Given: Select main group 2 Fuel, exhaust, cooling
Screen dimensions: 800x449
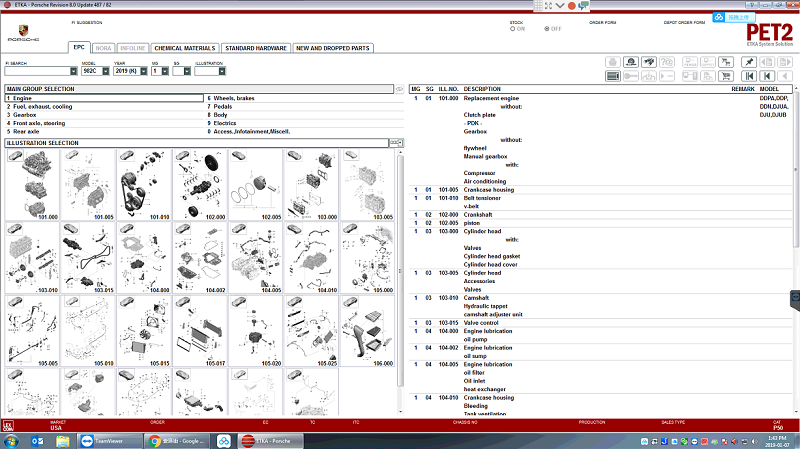Looking at the screenshot, I should coord(104,107).
